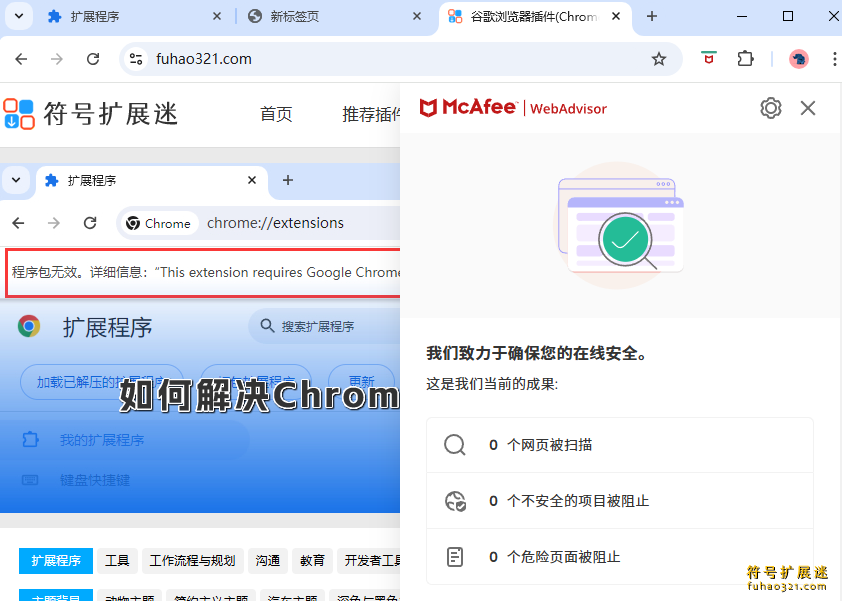The height and width of the screenshot is (601, 842).
Task: Go forward in browser history
Action: click(x=56, y=59)
